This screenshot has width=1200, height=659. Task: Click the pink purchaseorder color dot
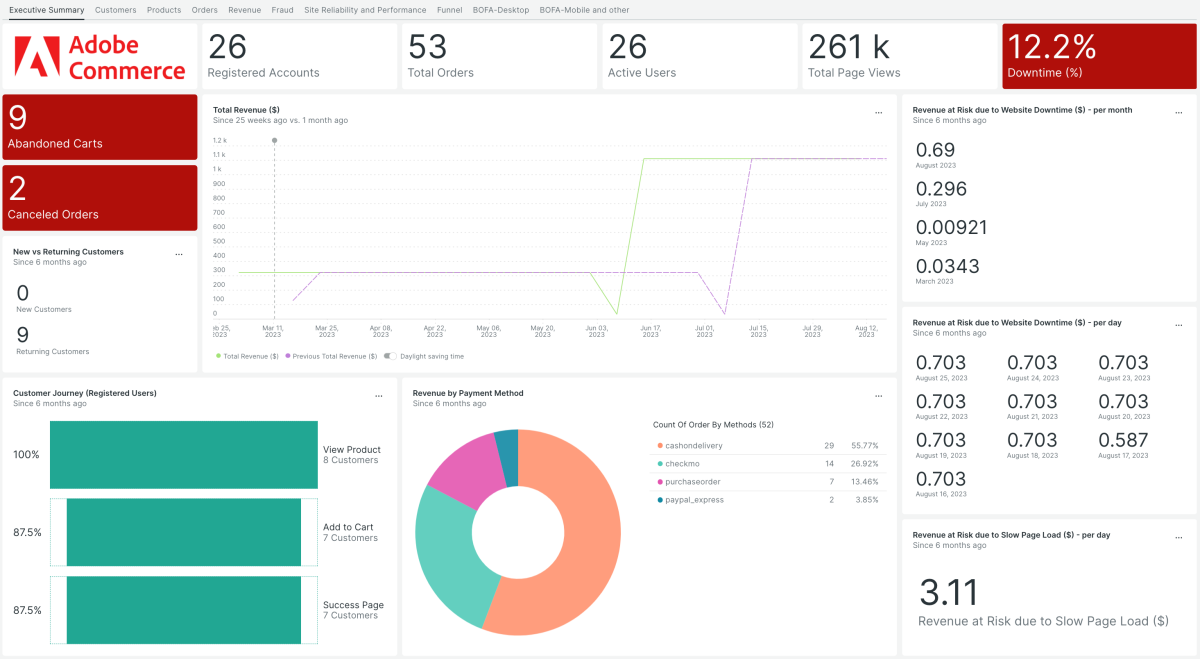pyautogui.click(x=659, y=482)
